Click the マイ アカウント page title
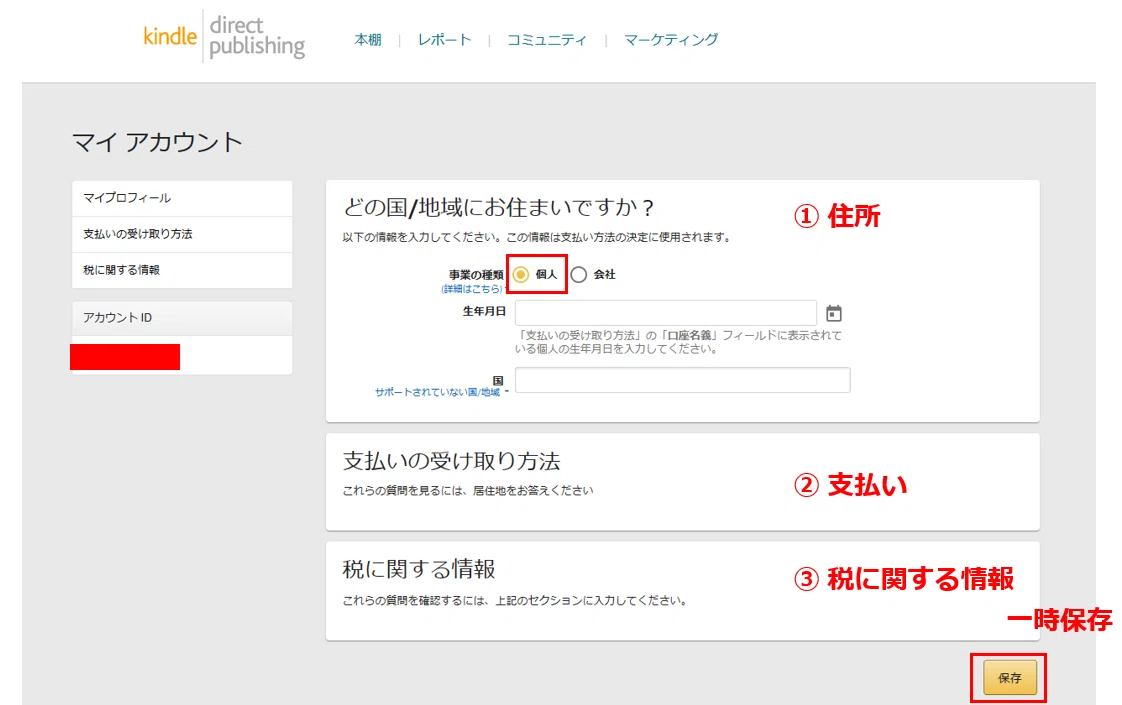This screenshot has width=1122, height=705. 157,142
